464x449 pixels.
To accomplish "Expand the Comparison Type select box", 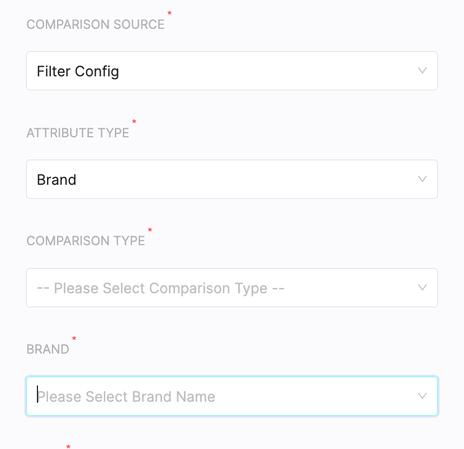I will click(232, 288).
